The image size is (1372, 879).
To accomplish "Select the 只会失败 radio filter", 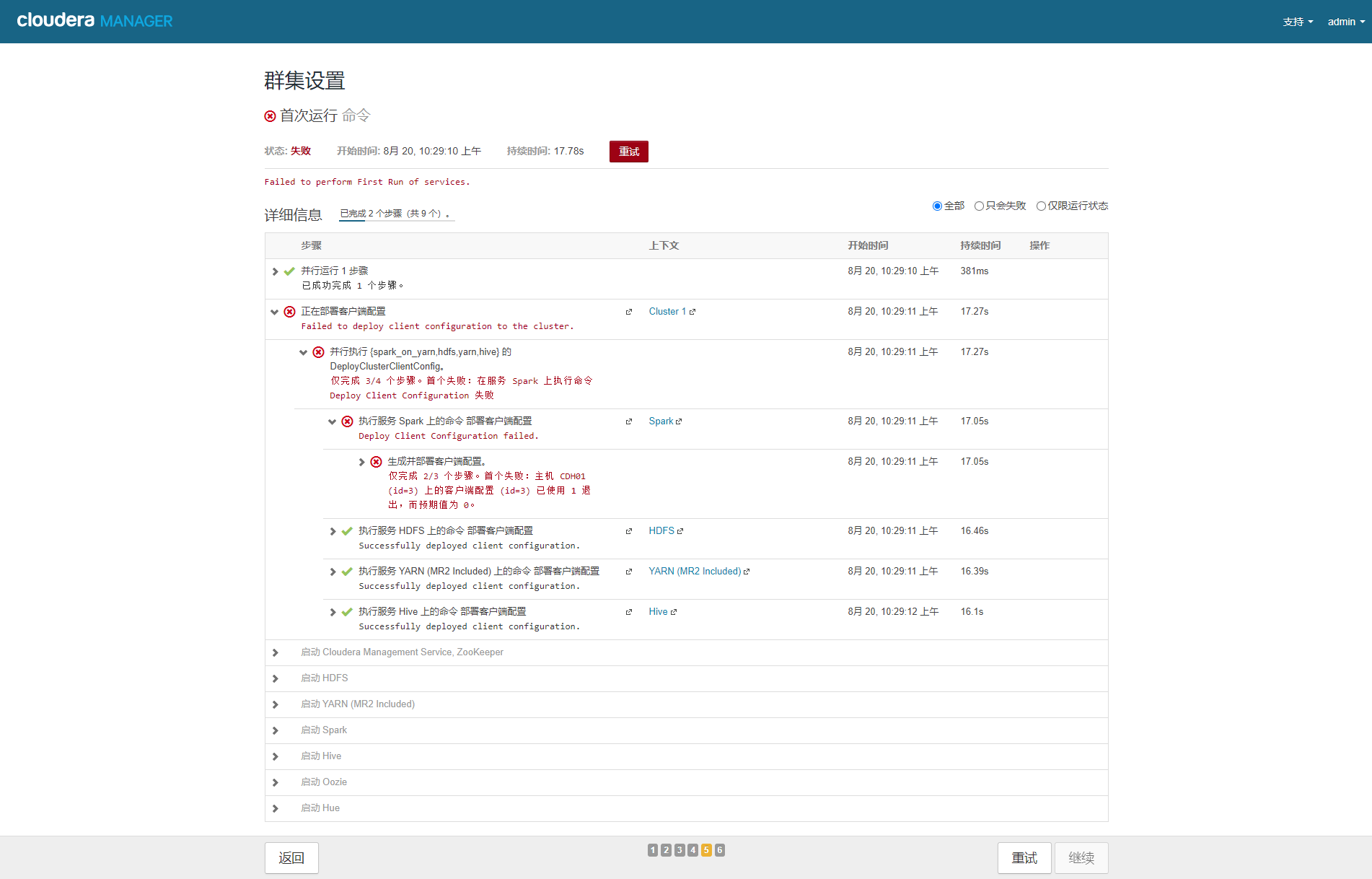I will pyautogui.click(x=979, y=206).
